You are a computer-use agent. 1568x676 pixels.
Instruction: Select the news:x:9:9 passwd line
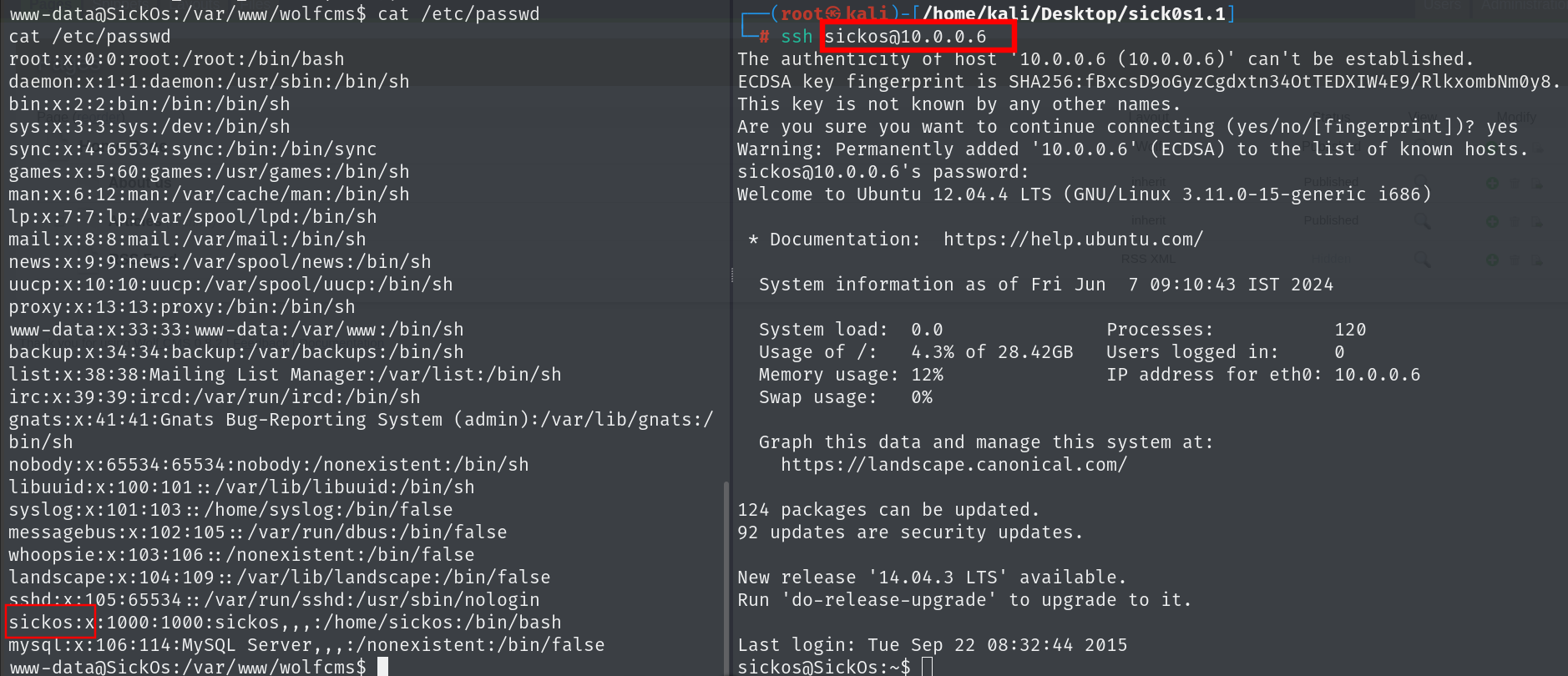click(220, 262)
